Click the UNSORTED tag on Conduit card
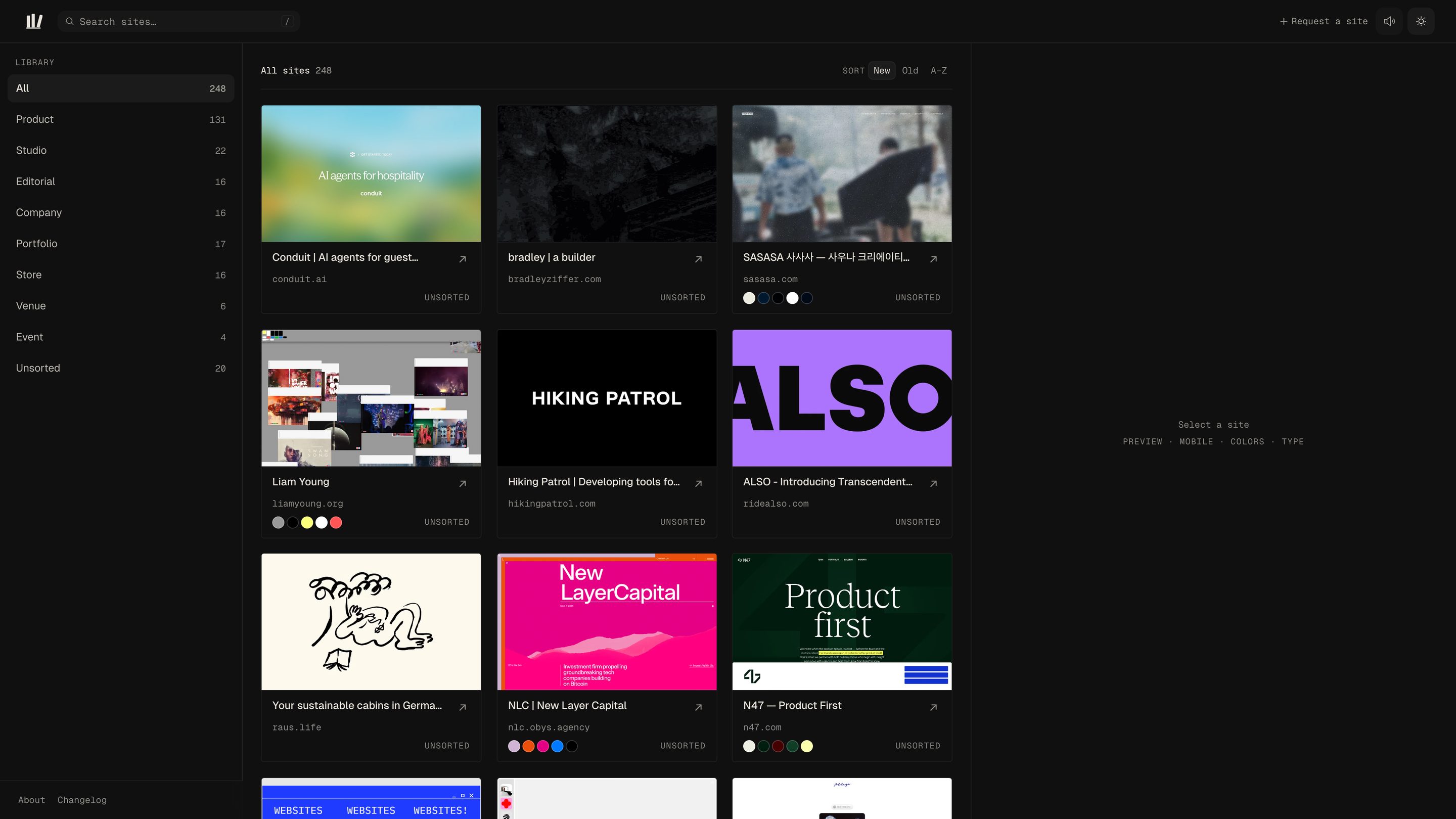The height and width of the screenshot is (819, 1456). click(446, 297)
